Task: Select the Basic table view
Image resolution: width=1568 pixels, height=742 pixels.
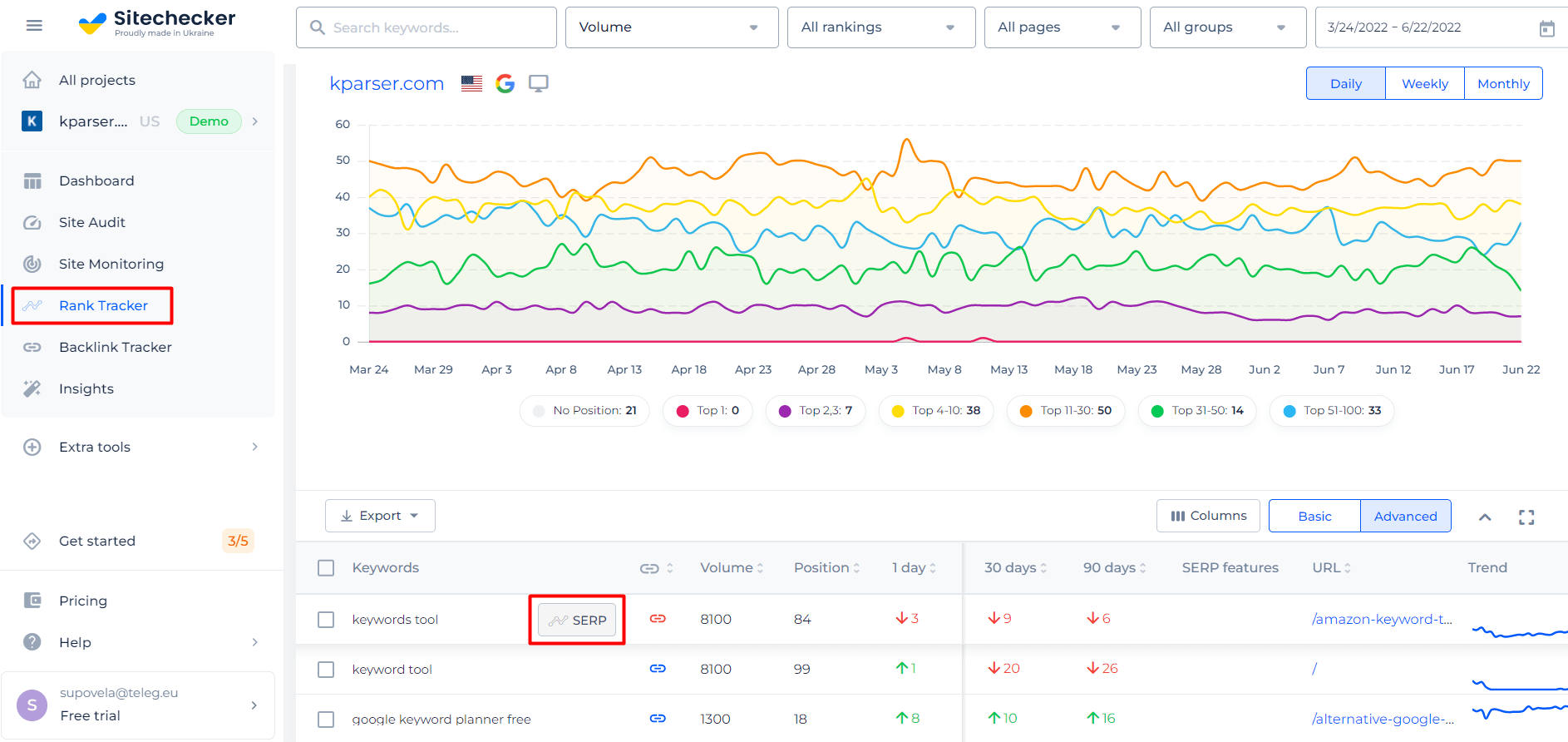Action: pos(1314,516)
